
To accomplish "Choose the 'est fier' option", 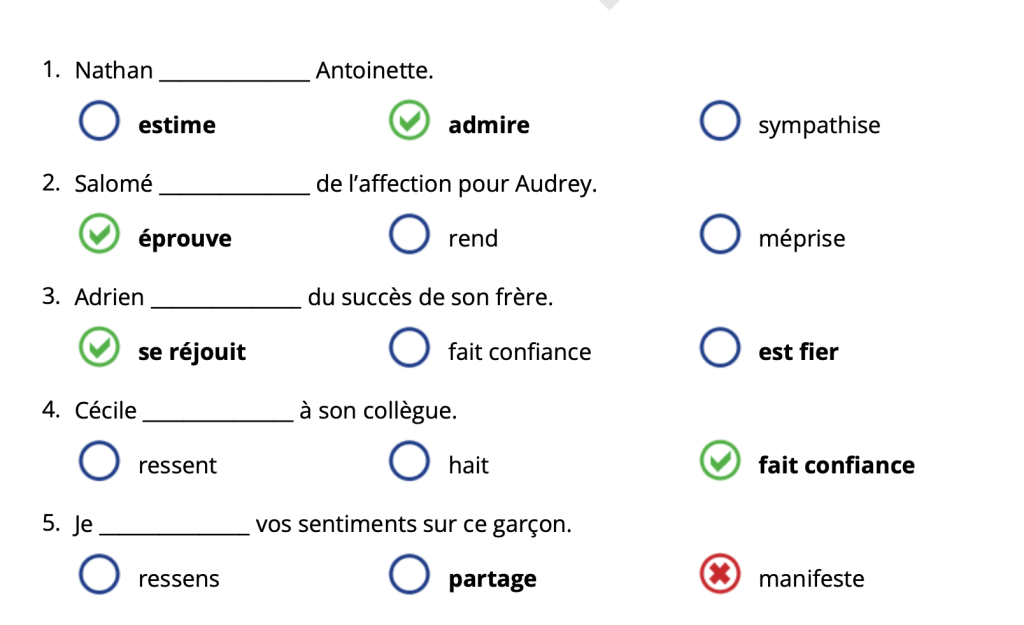I will [x=720, y=347].
